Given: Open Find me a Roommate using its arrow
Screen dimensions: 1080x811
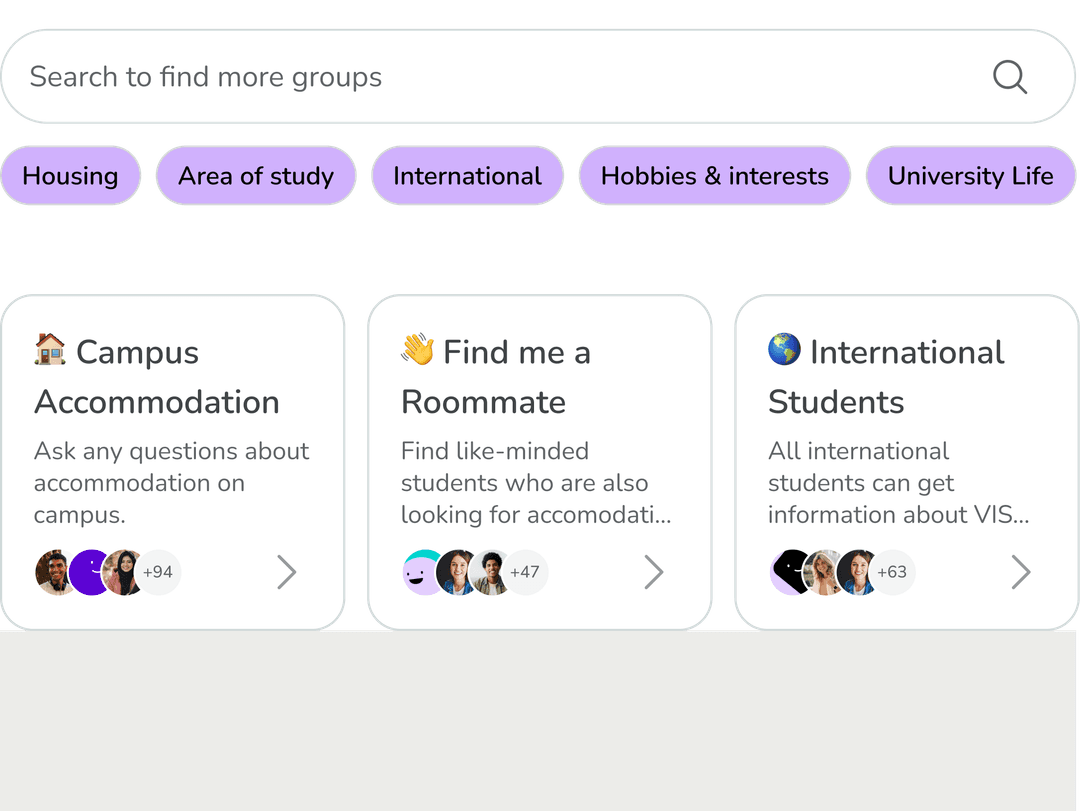Looking at the screenshot, I should pyautogui.click(x=654, y=572).
